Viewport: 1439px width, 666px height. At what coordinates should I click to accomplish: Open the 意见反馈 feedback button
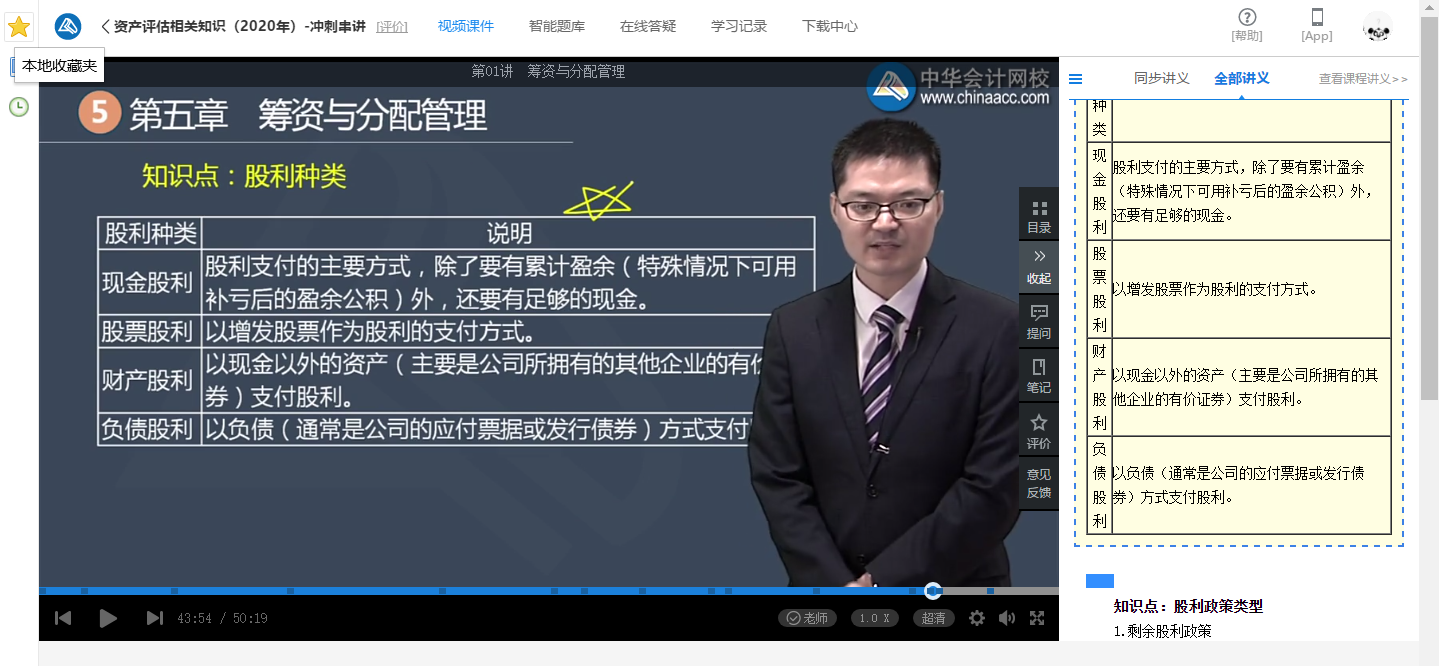pos(1039,483)
